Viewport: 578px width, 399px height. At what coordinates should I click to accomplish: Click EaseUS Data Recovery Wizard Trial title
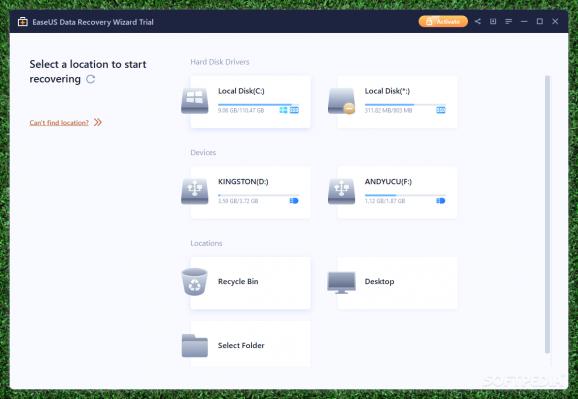tap(93, 22)
